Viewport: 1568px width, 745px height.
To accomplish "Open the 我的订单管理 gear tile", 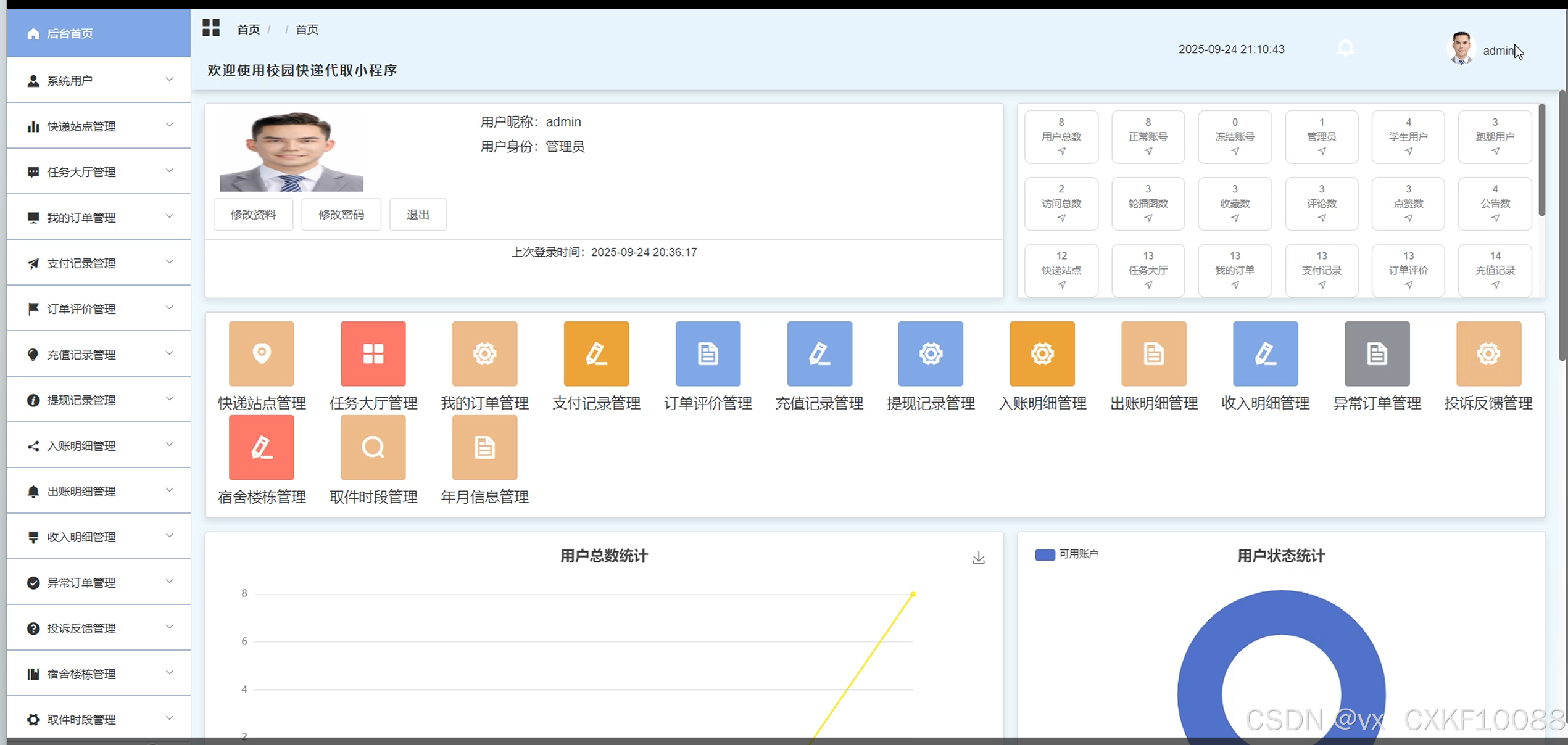I will [x=484, y=353].
